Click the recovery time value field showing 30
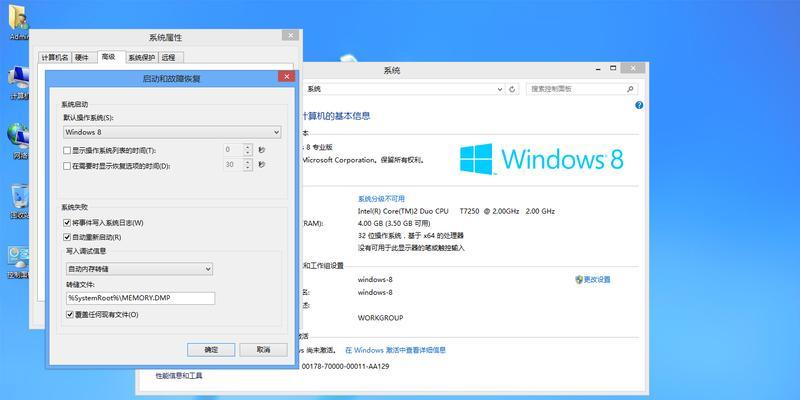The height and width of the screenshot is (400, 800). [233, 165]
